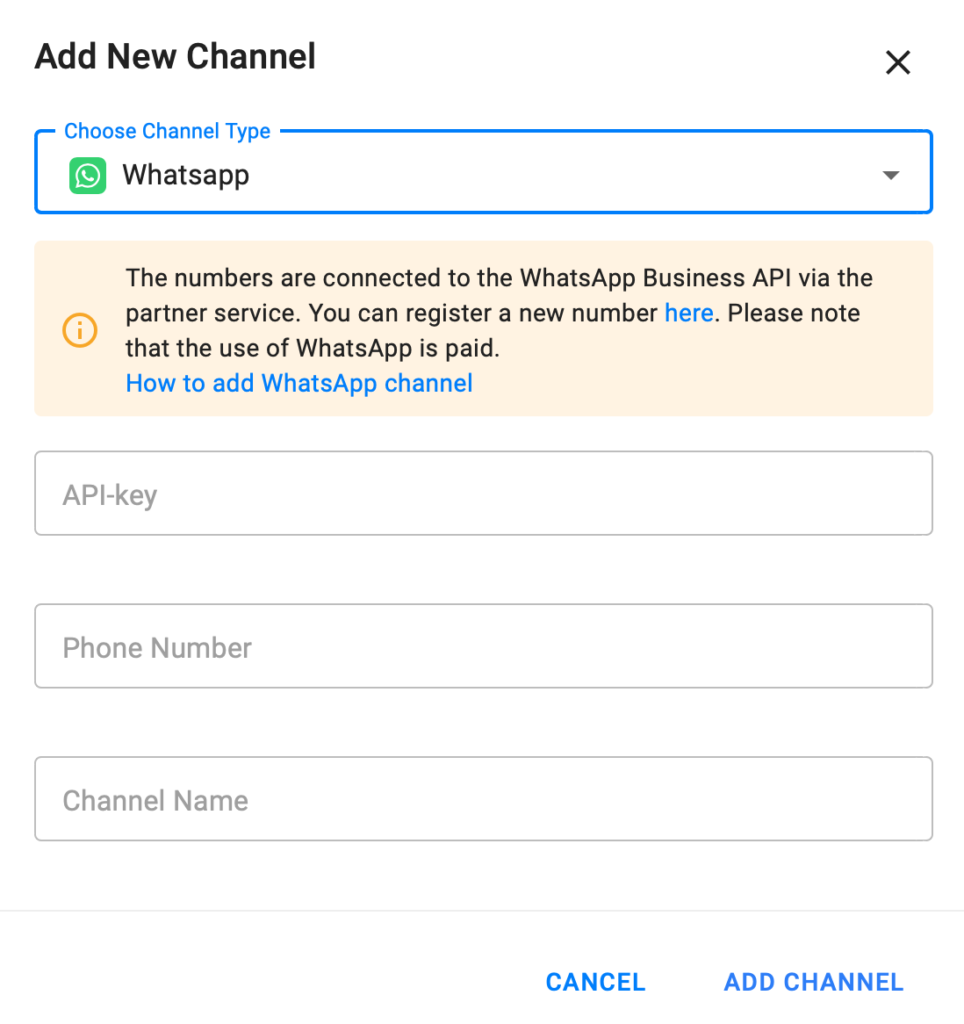The width and height of the screenshot is (964, 1024).
Task: Focus the API-key input field
Action: [x=483, y=494]
